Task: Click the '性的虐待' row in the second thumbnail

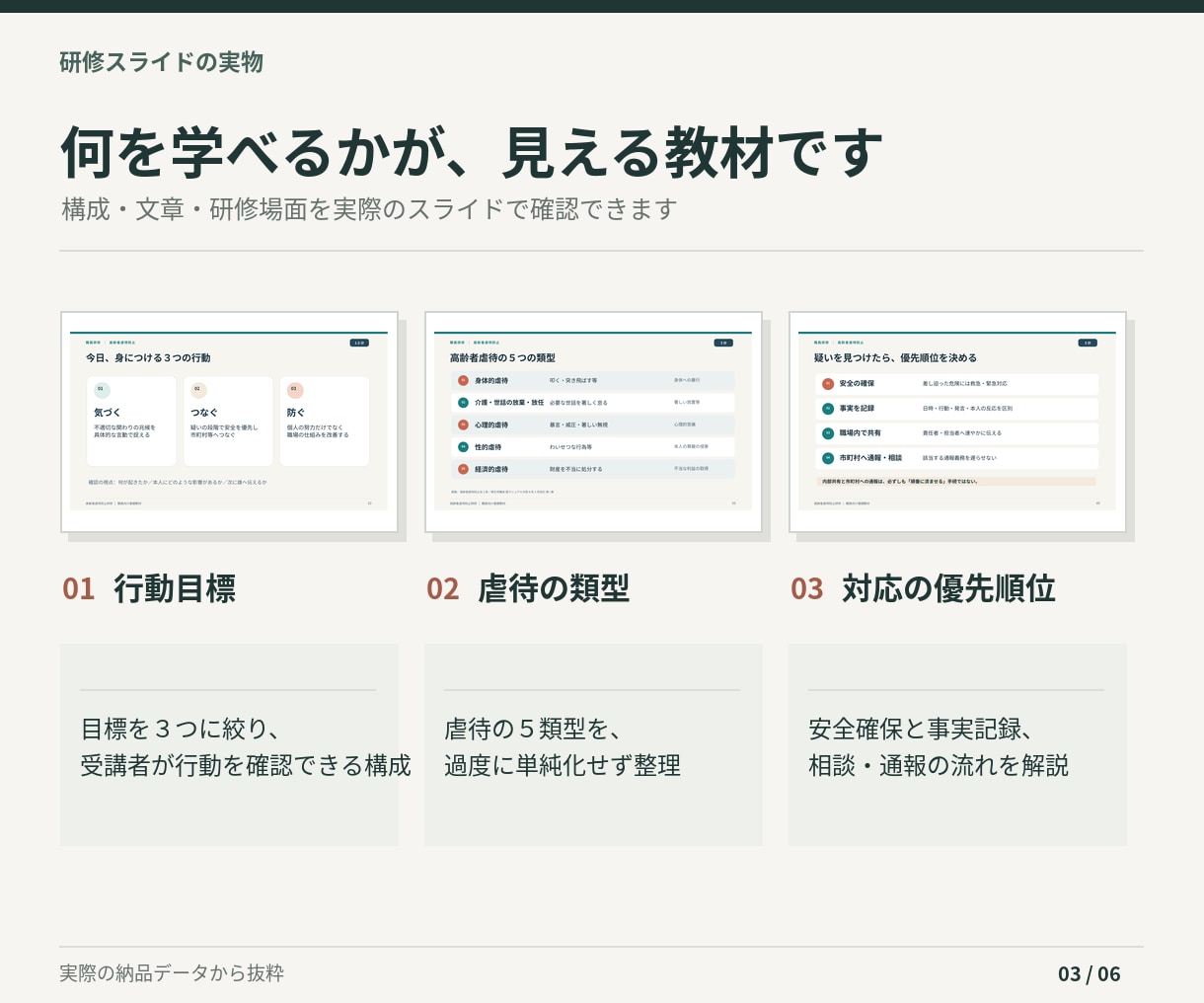Action: coord(593,447)
